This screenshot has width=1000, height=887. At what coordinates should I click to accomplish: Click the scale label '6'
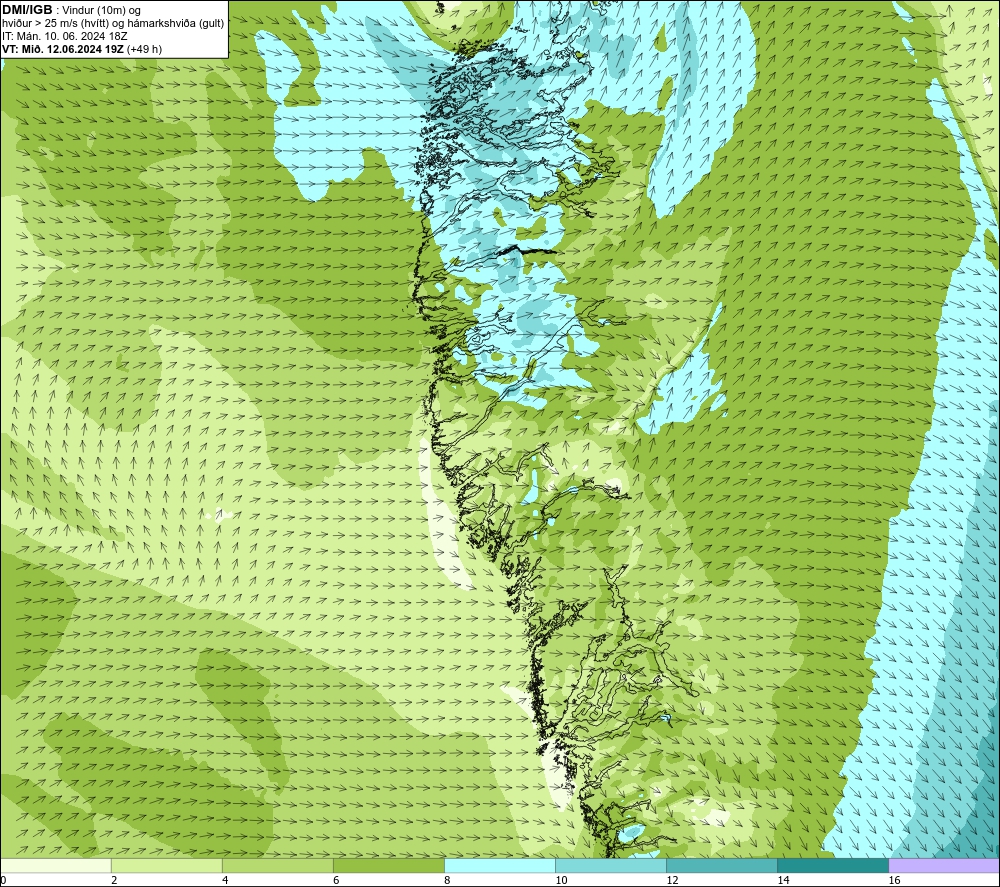[336, 880]
